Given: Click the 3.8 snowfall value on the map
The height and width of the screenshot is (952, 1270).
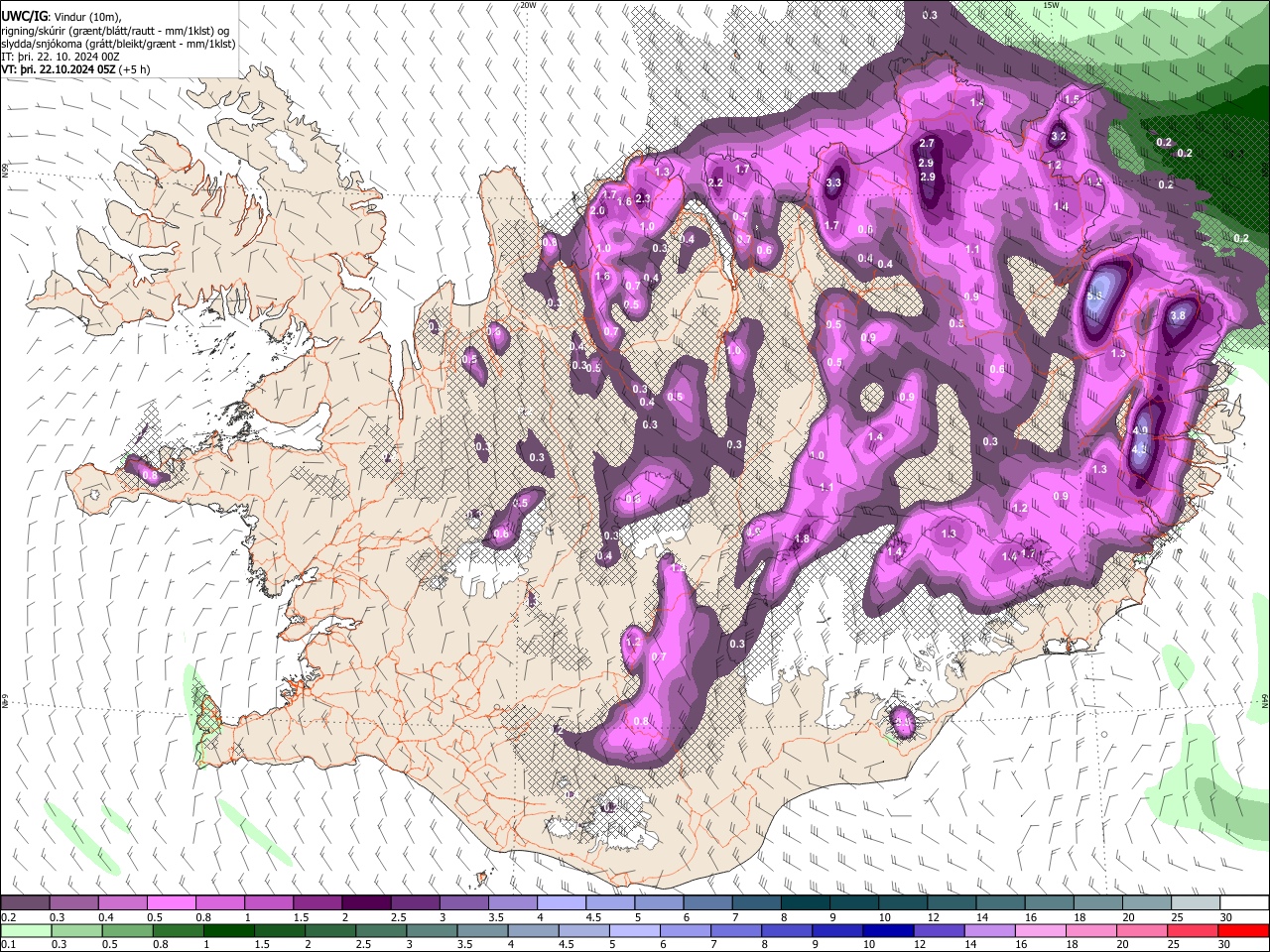Looking at the screenshot, I should 1178,315.
